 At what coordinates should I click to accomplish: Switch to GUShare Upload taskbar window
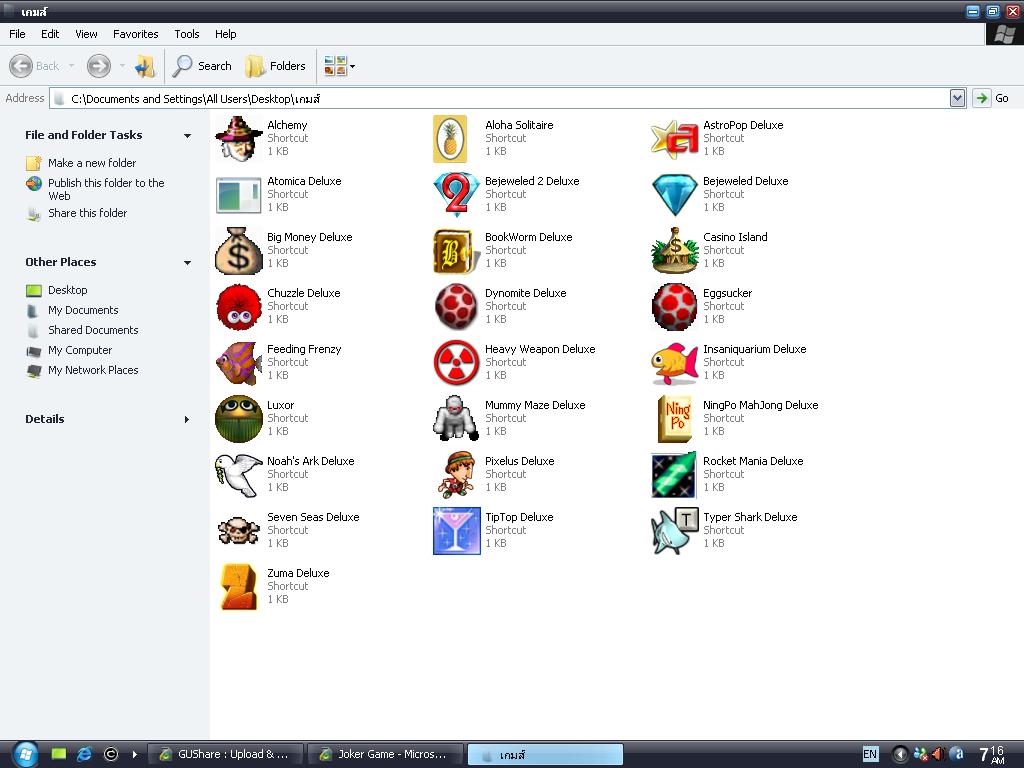(x=225, y=754)
